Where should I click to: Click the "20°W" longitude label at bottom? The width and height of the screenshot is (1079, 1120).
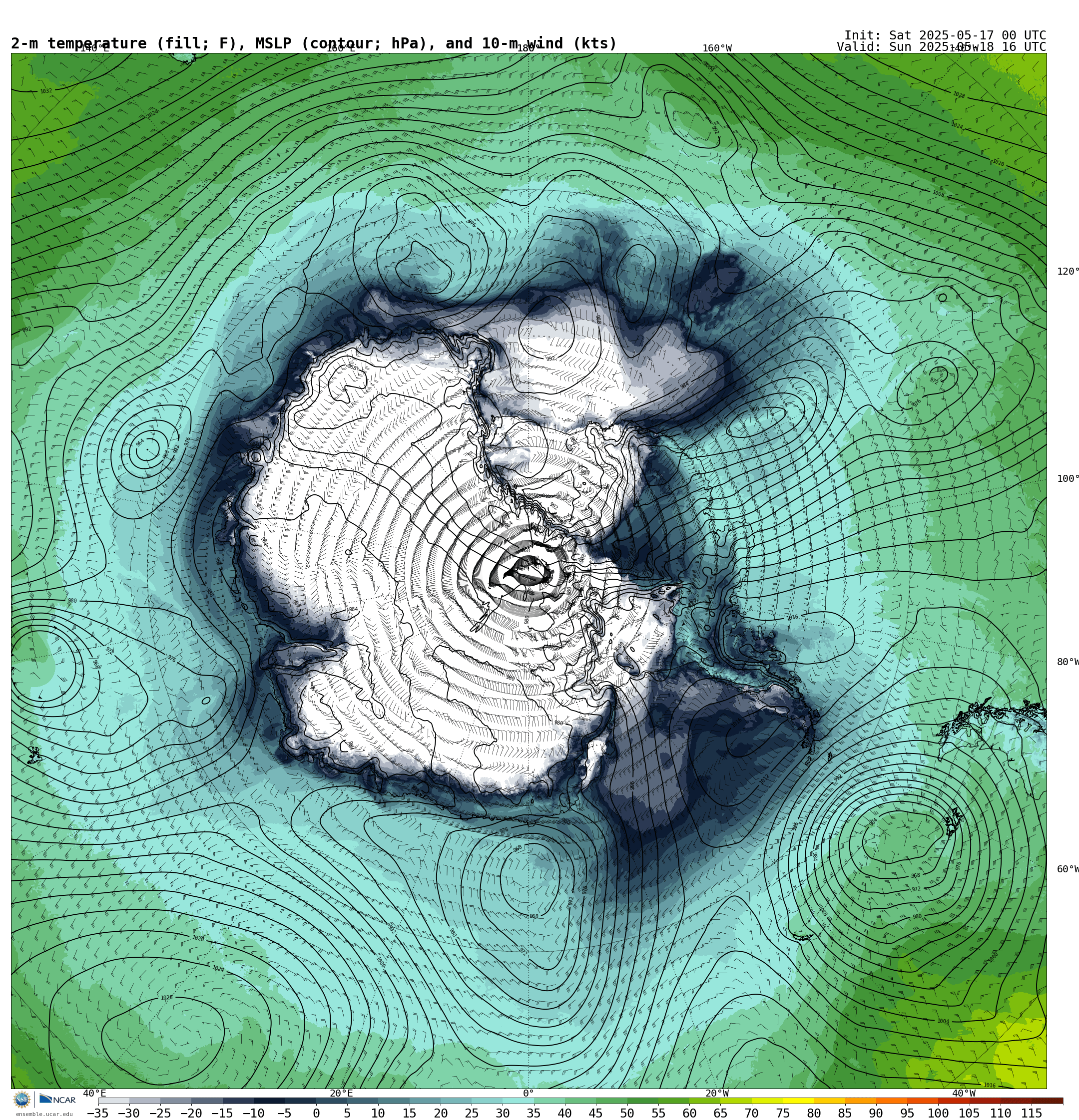click(x=717, y=1093)
